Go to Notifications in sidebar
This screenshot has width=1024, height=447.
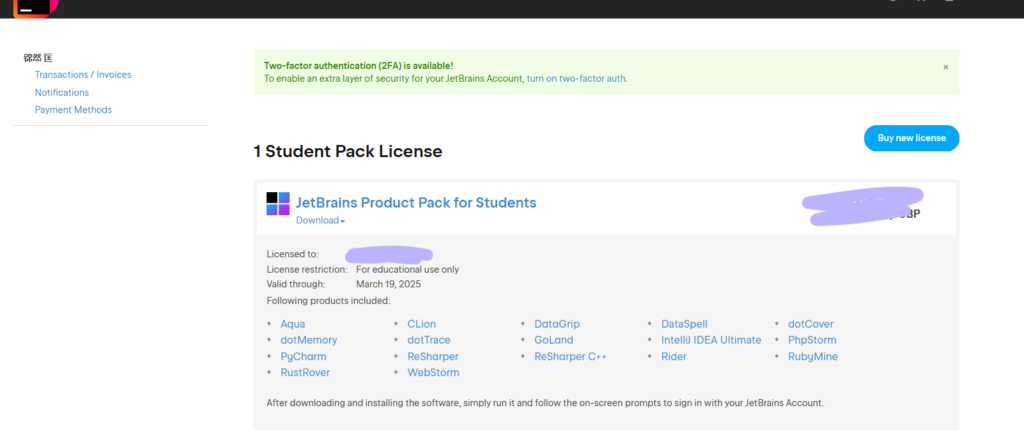(62, 92)
